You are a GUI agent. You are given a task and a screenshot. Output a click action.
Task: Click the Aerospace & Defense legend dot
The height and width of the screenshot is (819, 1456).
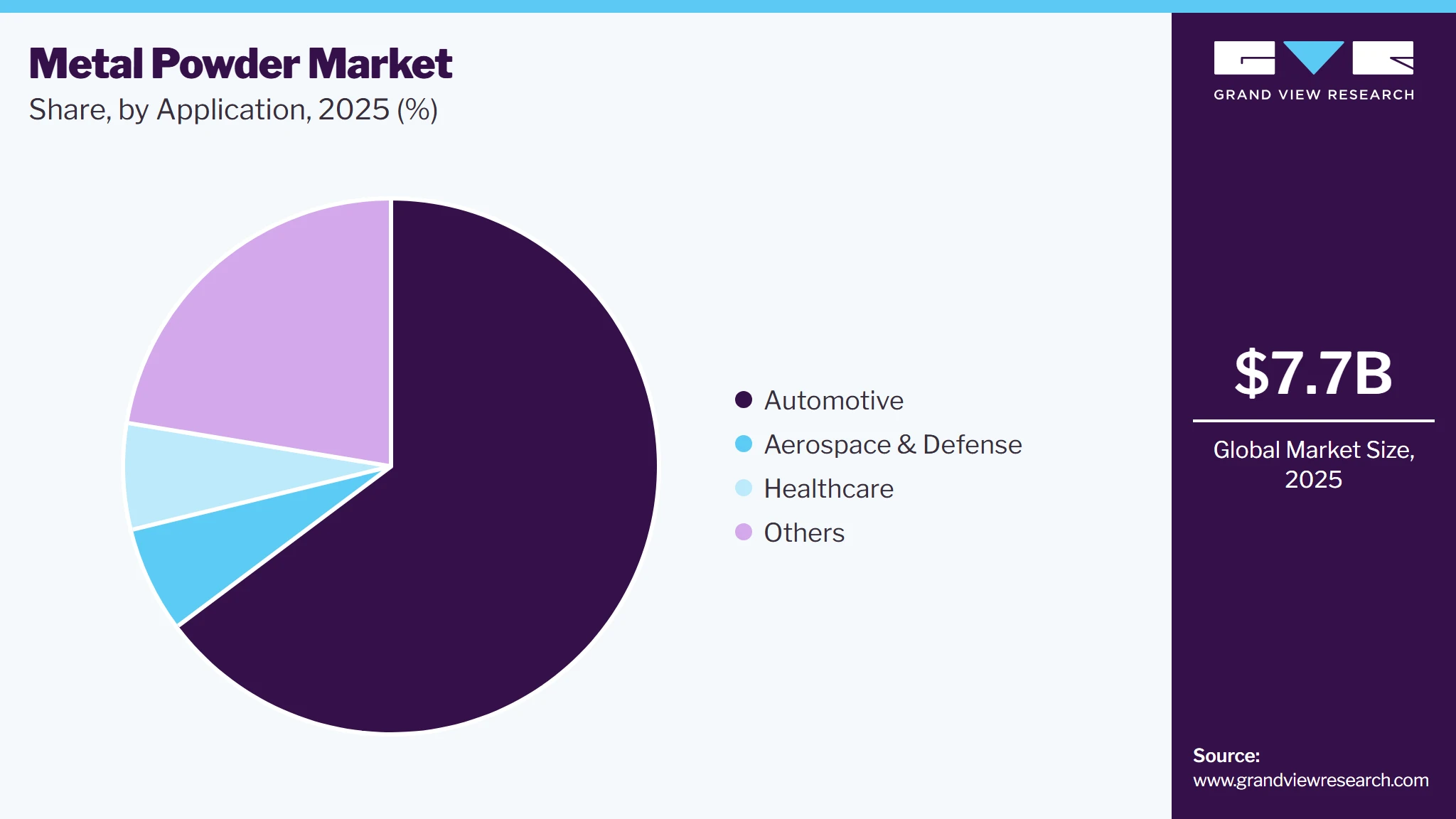point(744,444)
